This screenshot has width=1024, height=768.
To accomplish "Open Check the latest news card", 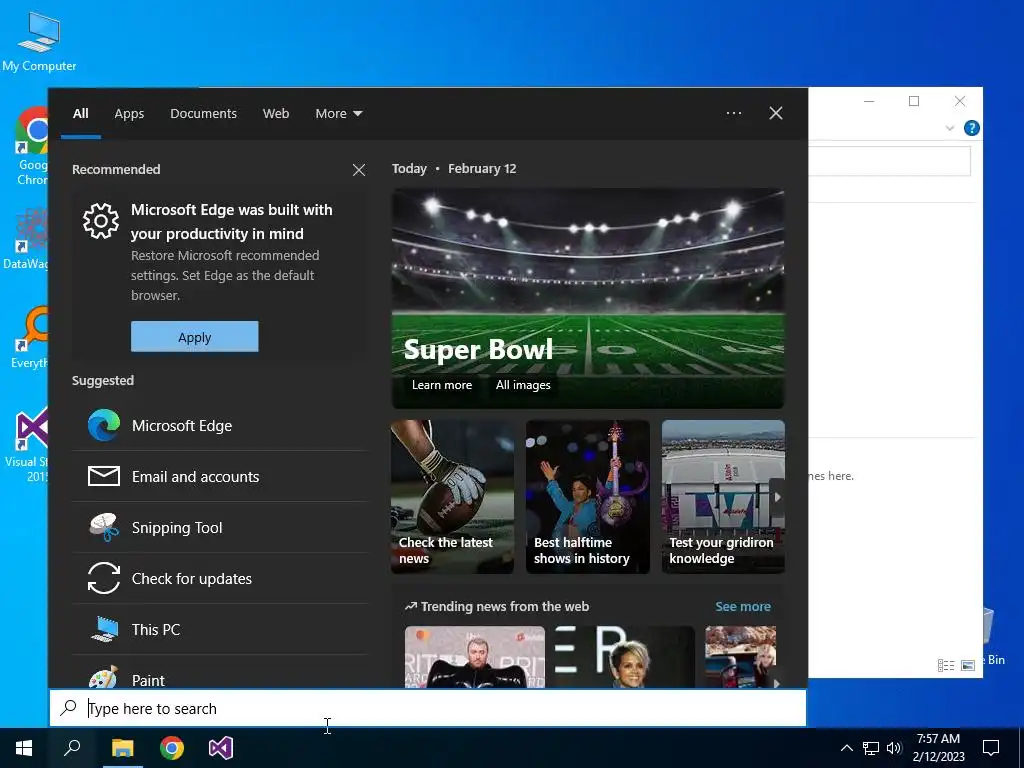I will (x=453, y=497).
